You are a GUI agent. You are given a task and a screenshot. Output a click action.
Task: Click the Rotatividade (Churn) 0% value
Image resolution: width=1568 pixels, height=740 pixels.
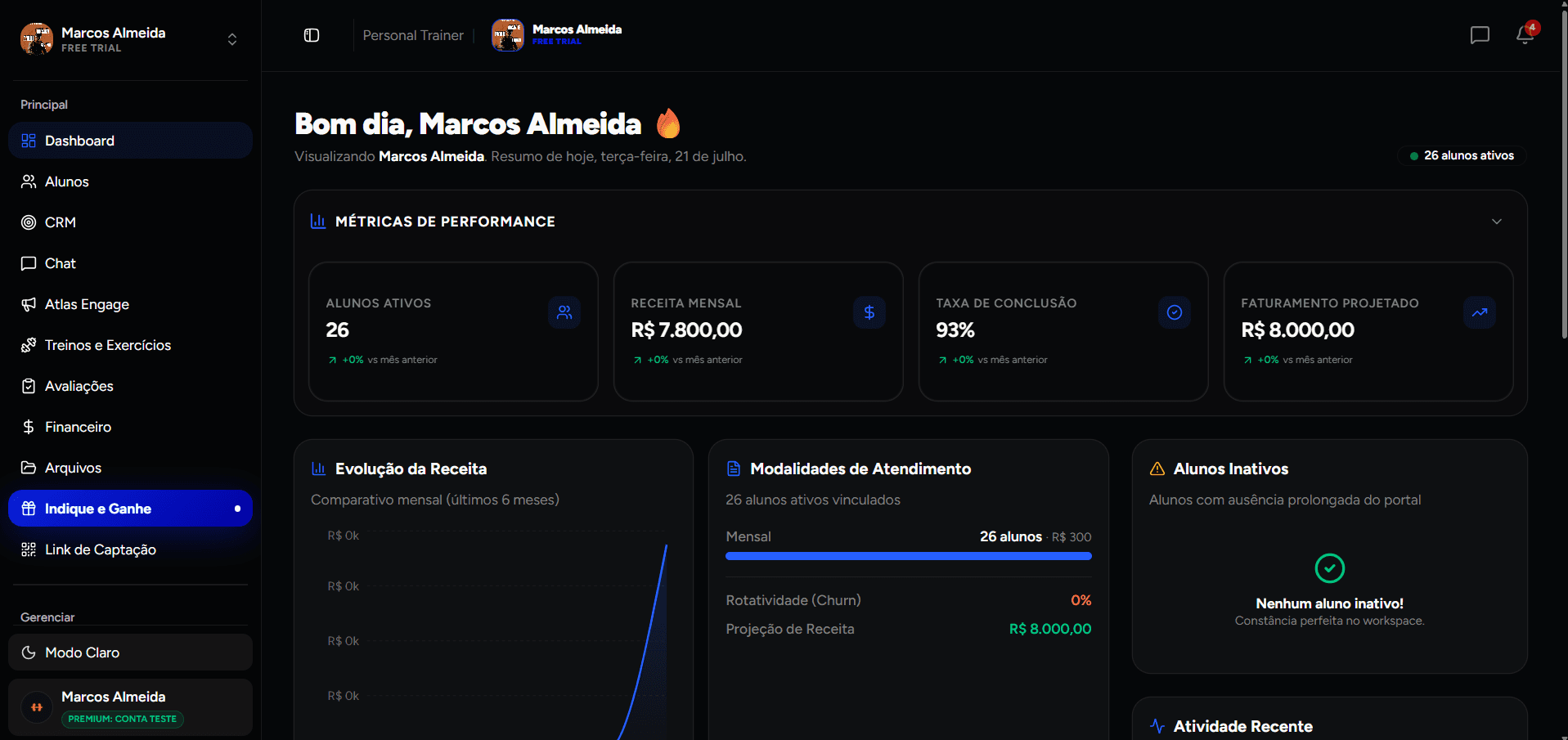[x=1081, y=600]
